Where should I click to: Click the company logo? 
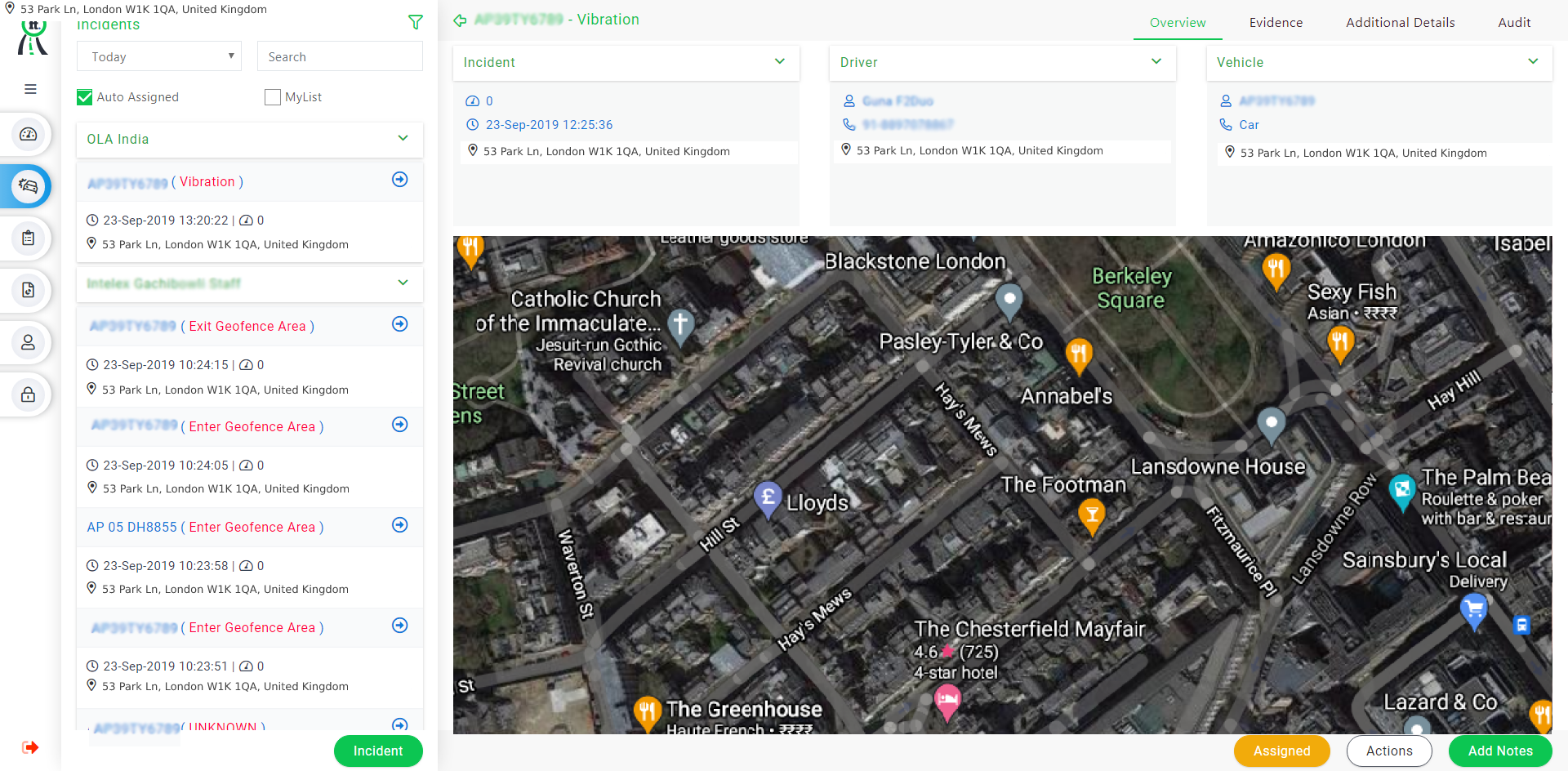pos(33,38)
